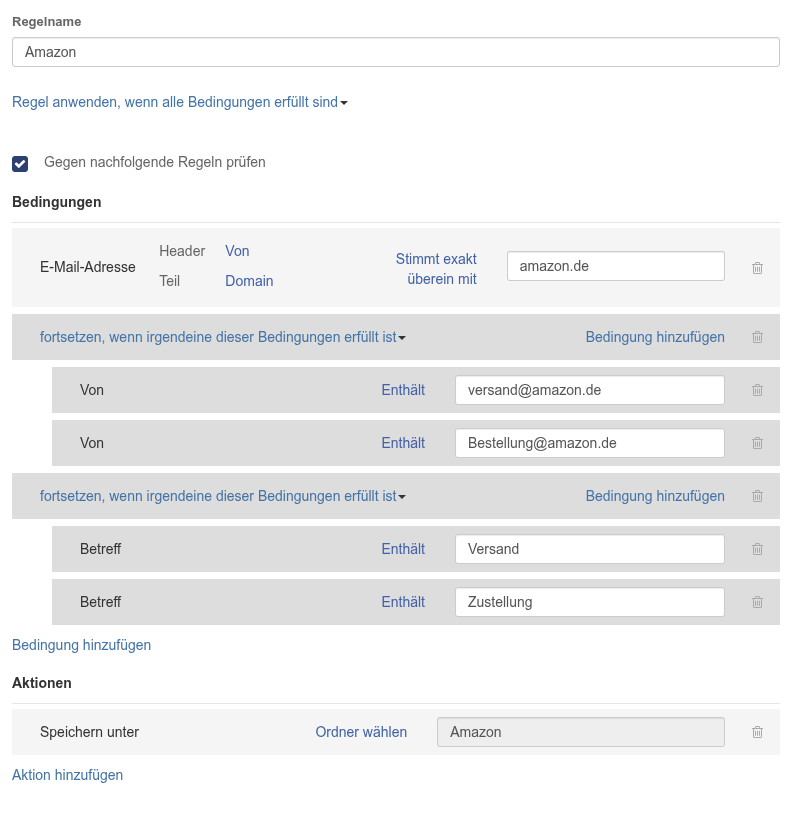
Task: Click the 'Regelname' field label
Action: [x=47, y=21]
